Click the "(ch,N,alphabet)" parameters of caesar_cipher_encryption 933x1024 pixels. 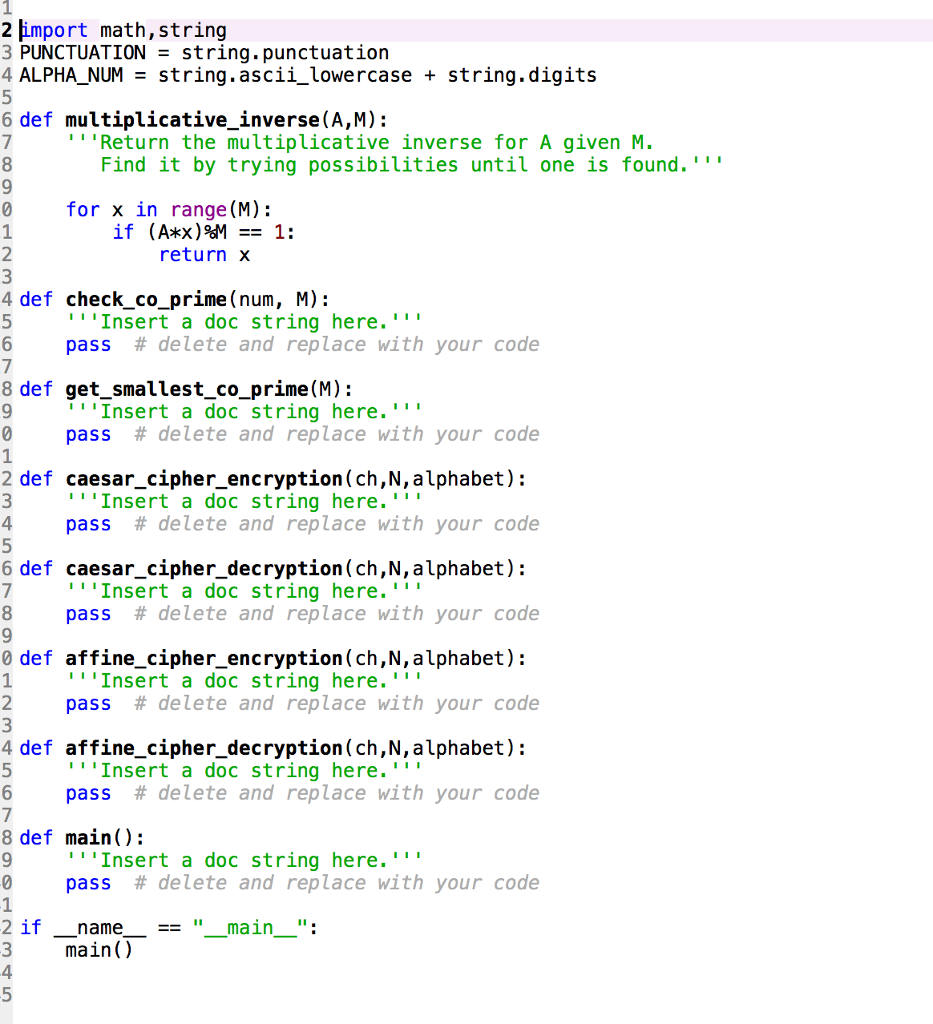(x=430, y=479)
